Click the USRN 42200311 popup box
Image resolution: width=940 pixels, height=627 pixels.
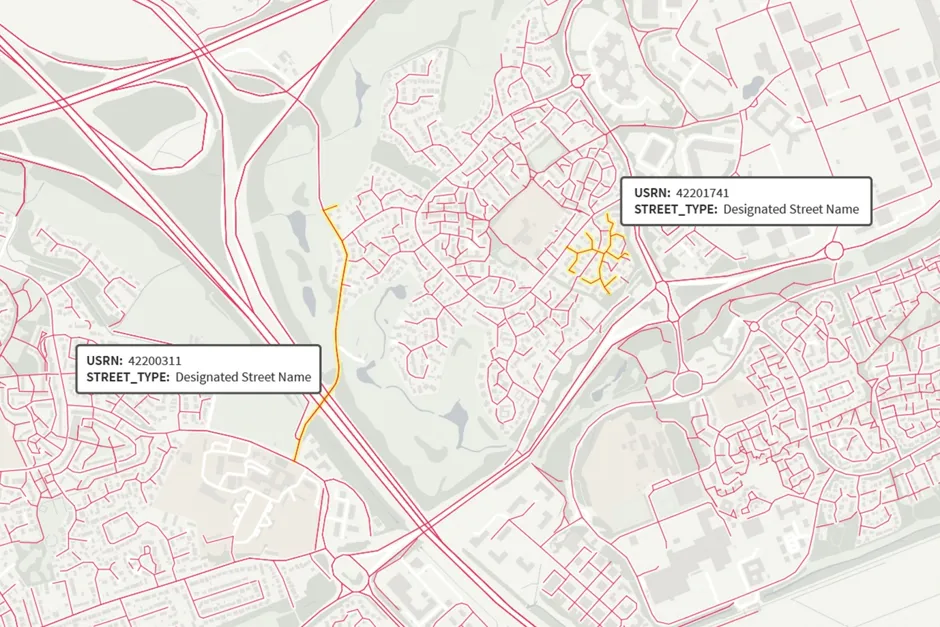pos(198,369)
